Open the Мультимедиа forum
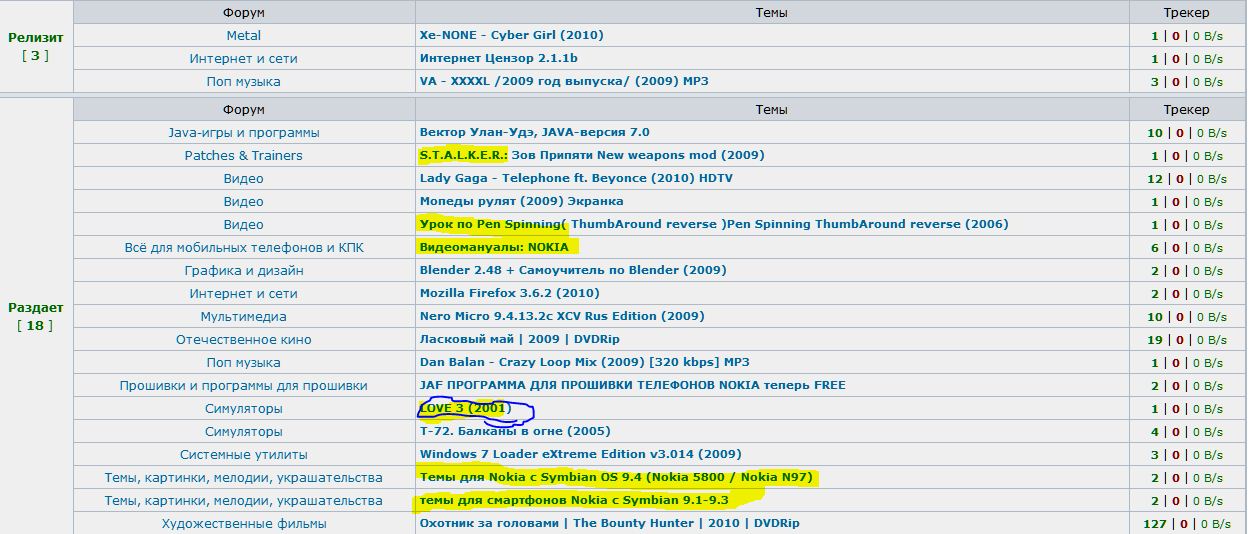 (243, 316)
